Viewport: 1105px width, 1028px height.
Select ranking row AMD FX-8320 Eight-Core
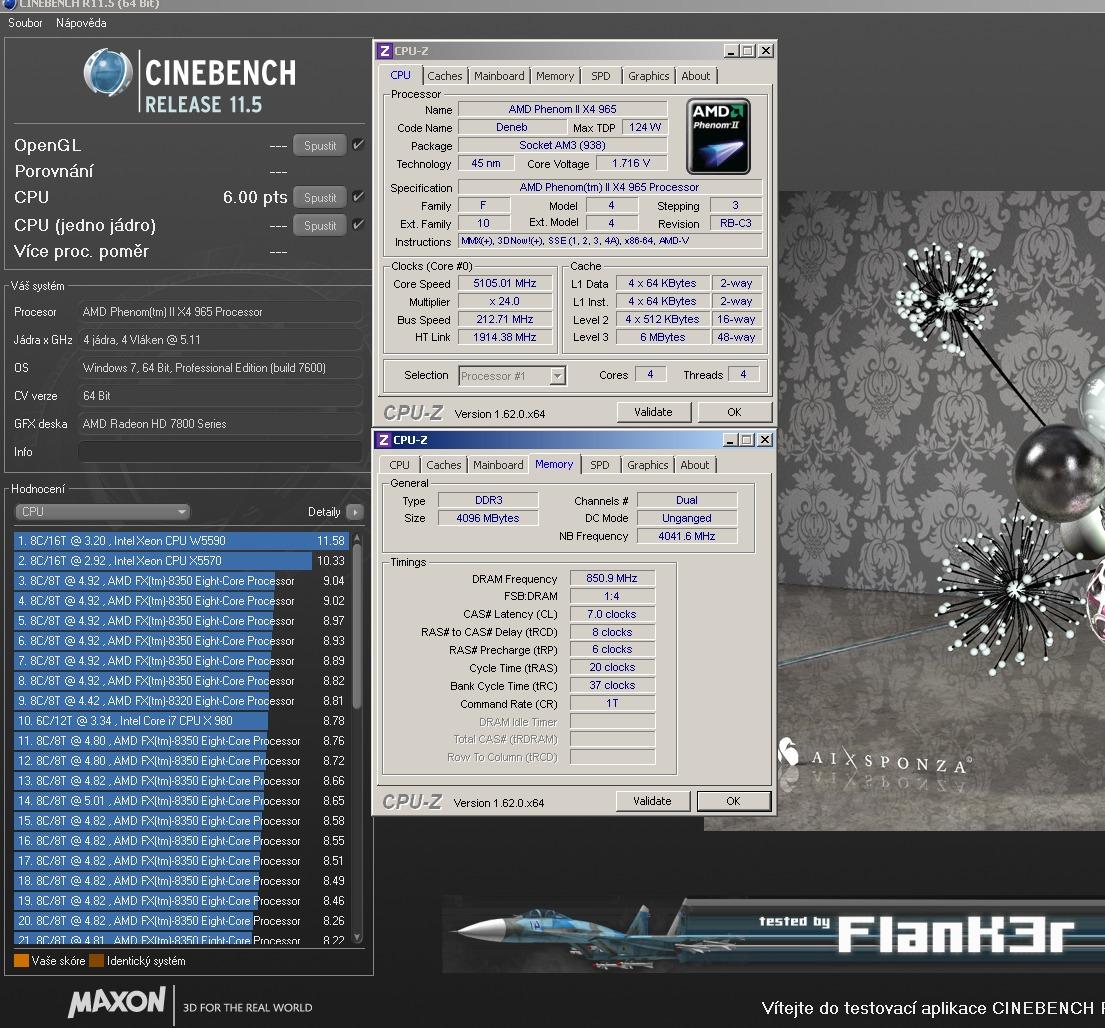pos(181,701)
